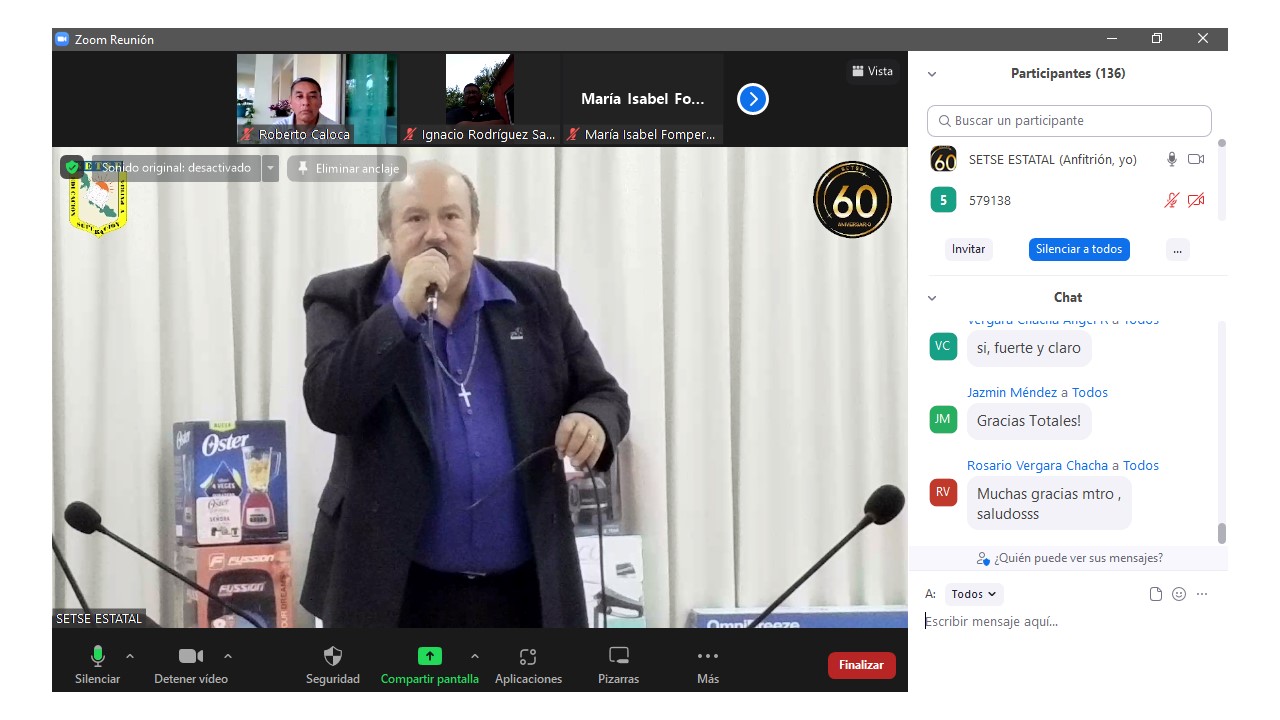Screen dimensions: 1280x720
Task: Open the Todos recipient dropdown
Action: [974, 594]
